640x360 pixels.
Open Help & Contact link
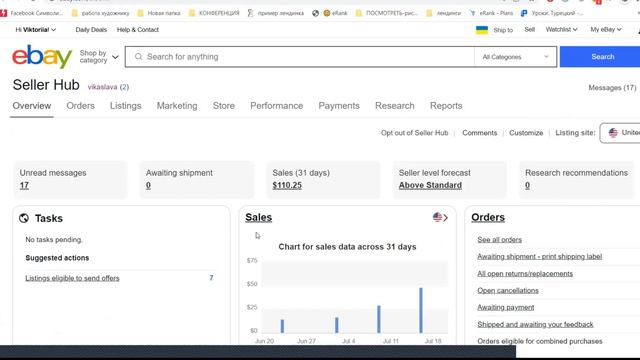point(138,30)
